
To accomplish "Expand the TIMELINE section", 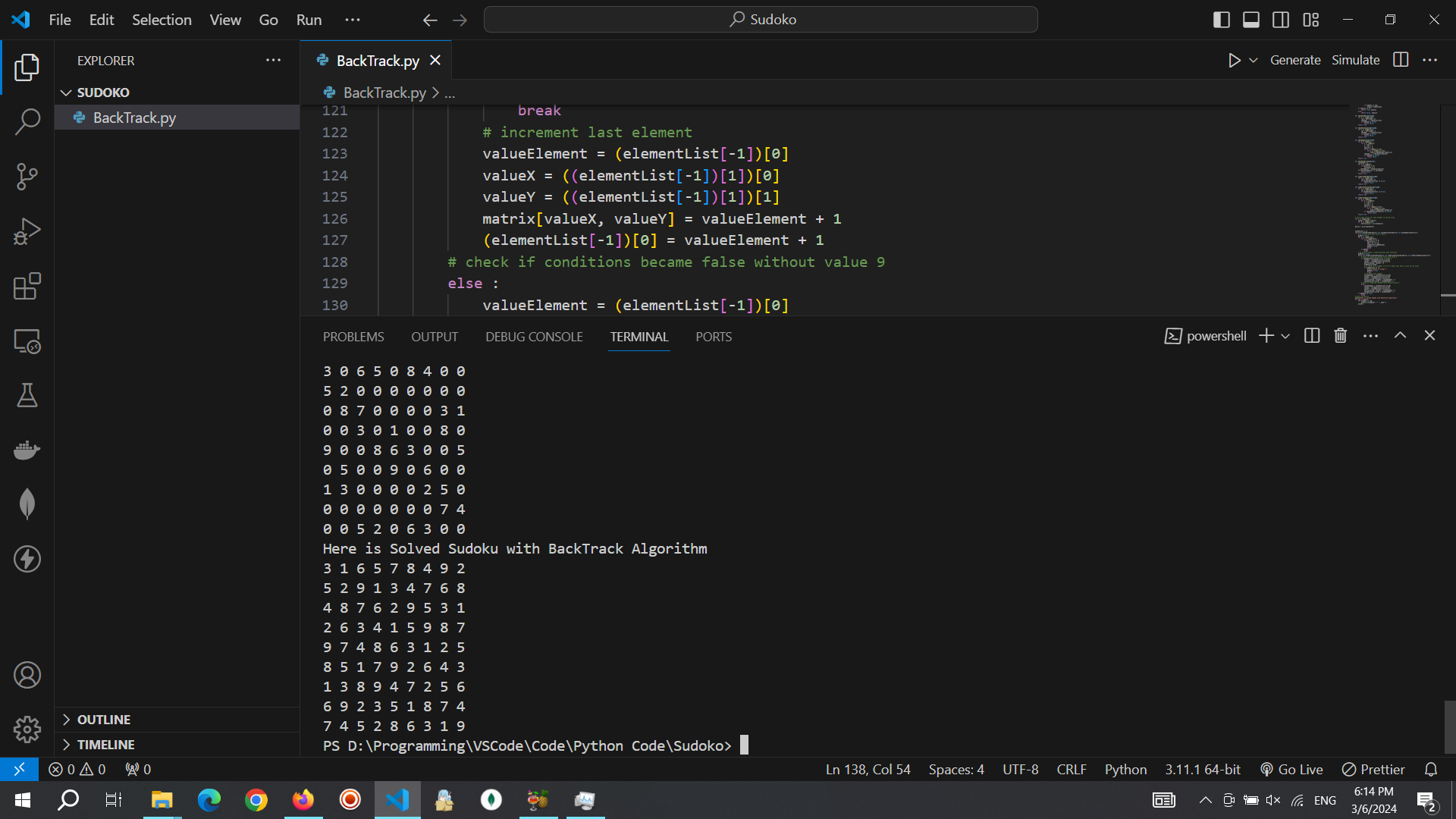I will click(177, 745).
